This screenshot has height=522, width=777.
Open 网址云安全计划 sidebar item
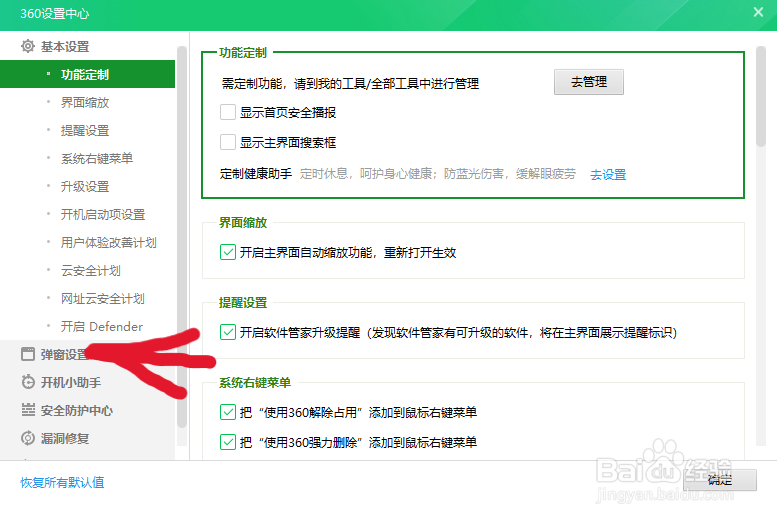(103, 298)
